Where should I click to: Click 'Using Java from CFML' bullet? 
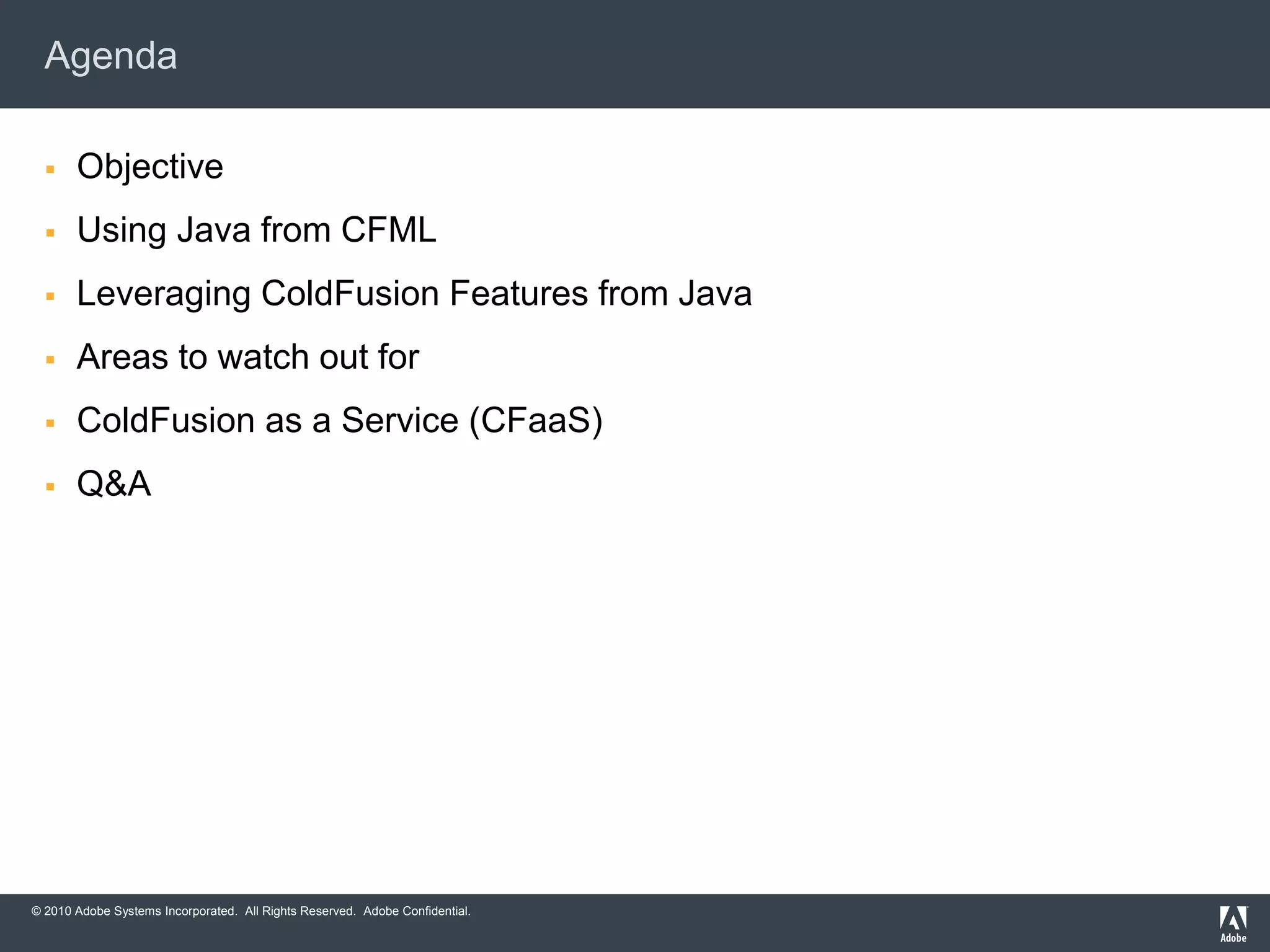[x=257, y=230]
